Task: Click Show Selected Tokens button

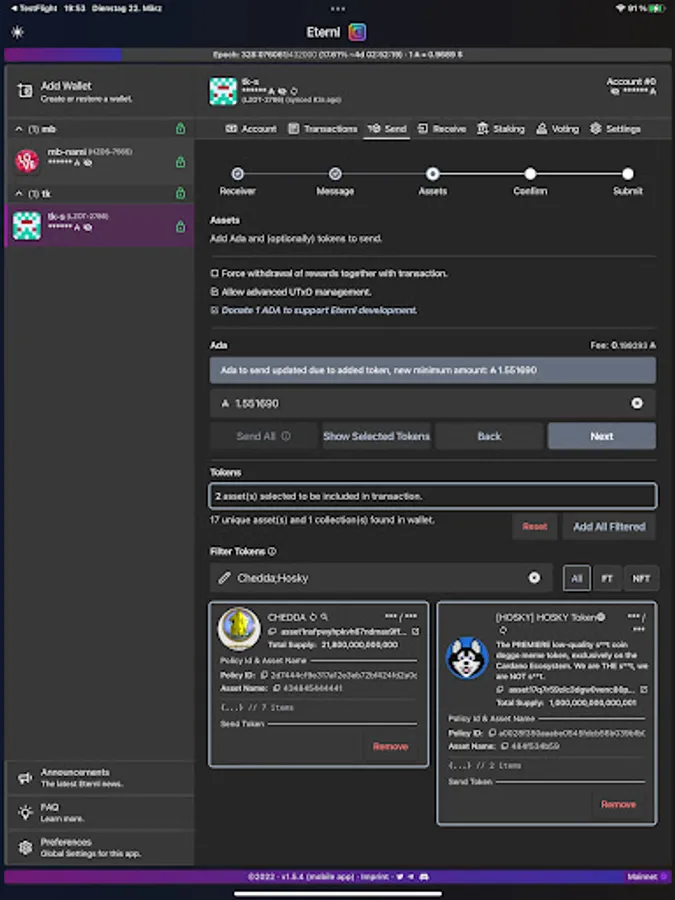Action: coord(377,436)
